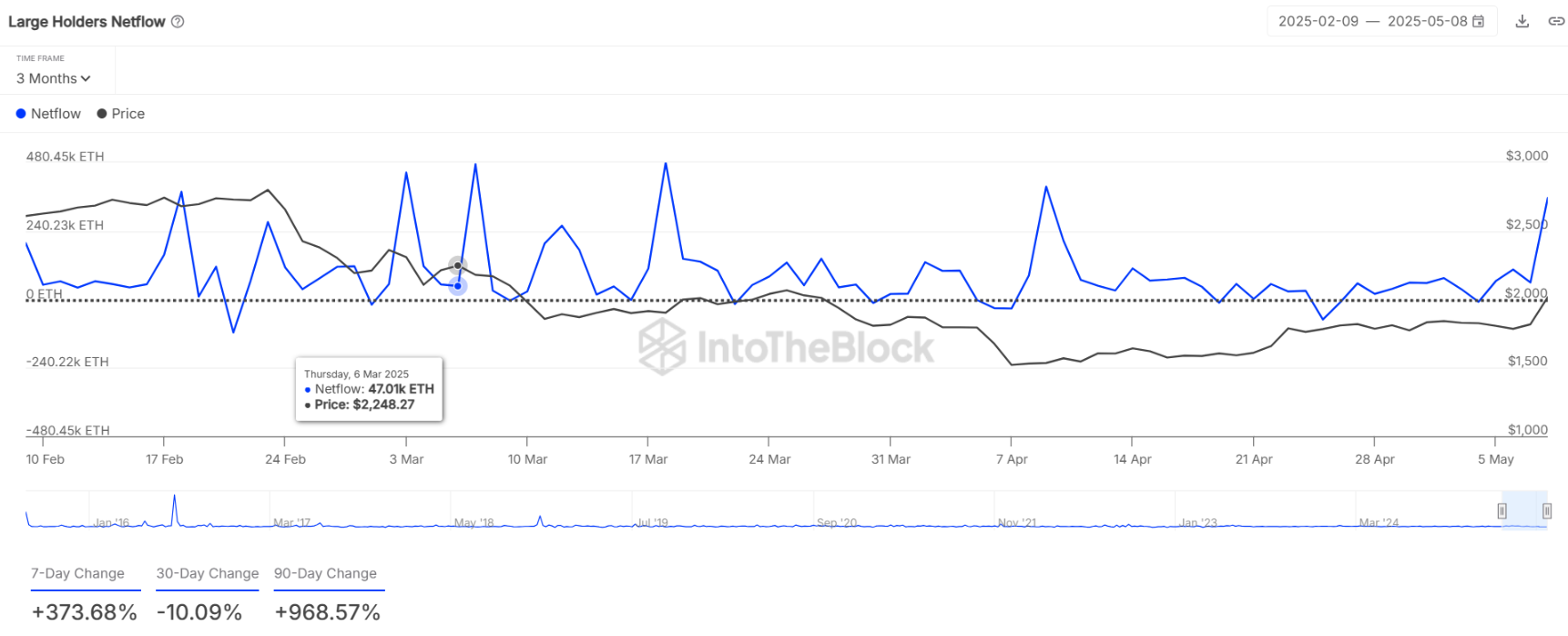Select the 90-Day Change tab
Screen dimensions: 1568x636
[x=325, y=574]
